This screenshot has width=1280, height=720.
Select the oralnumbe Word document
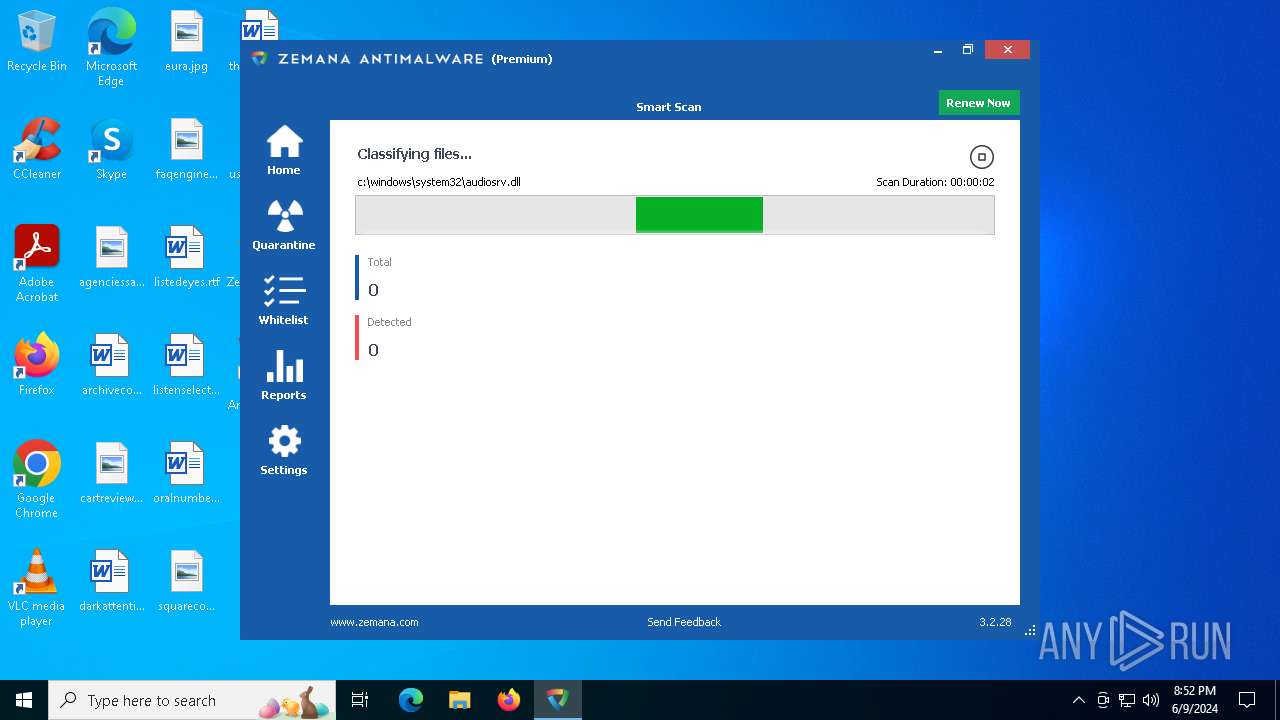[x=187, y=474]
